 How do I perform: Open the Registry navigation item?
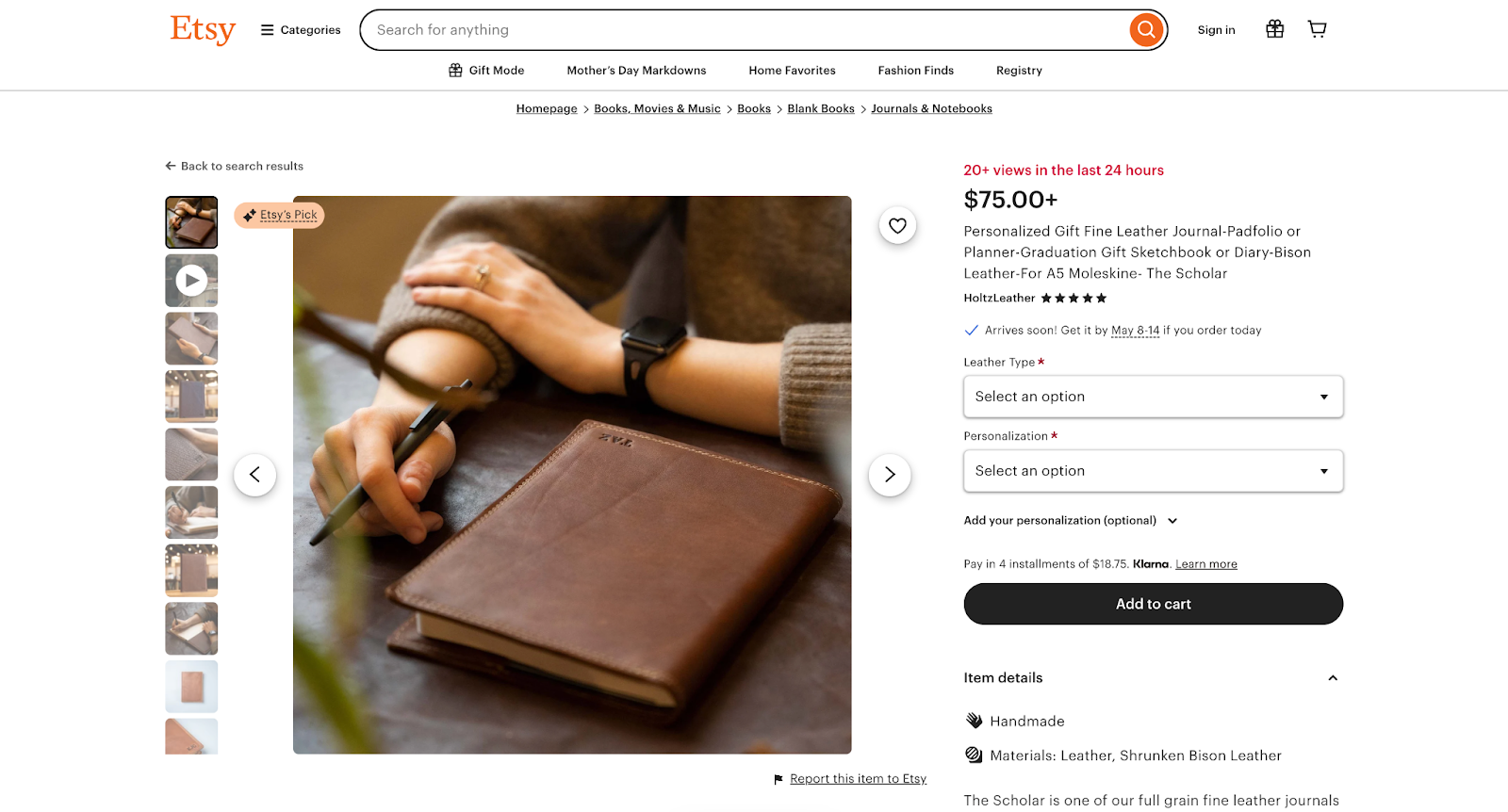pyautogui.click(x=1018, y=70)
